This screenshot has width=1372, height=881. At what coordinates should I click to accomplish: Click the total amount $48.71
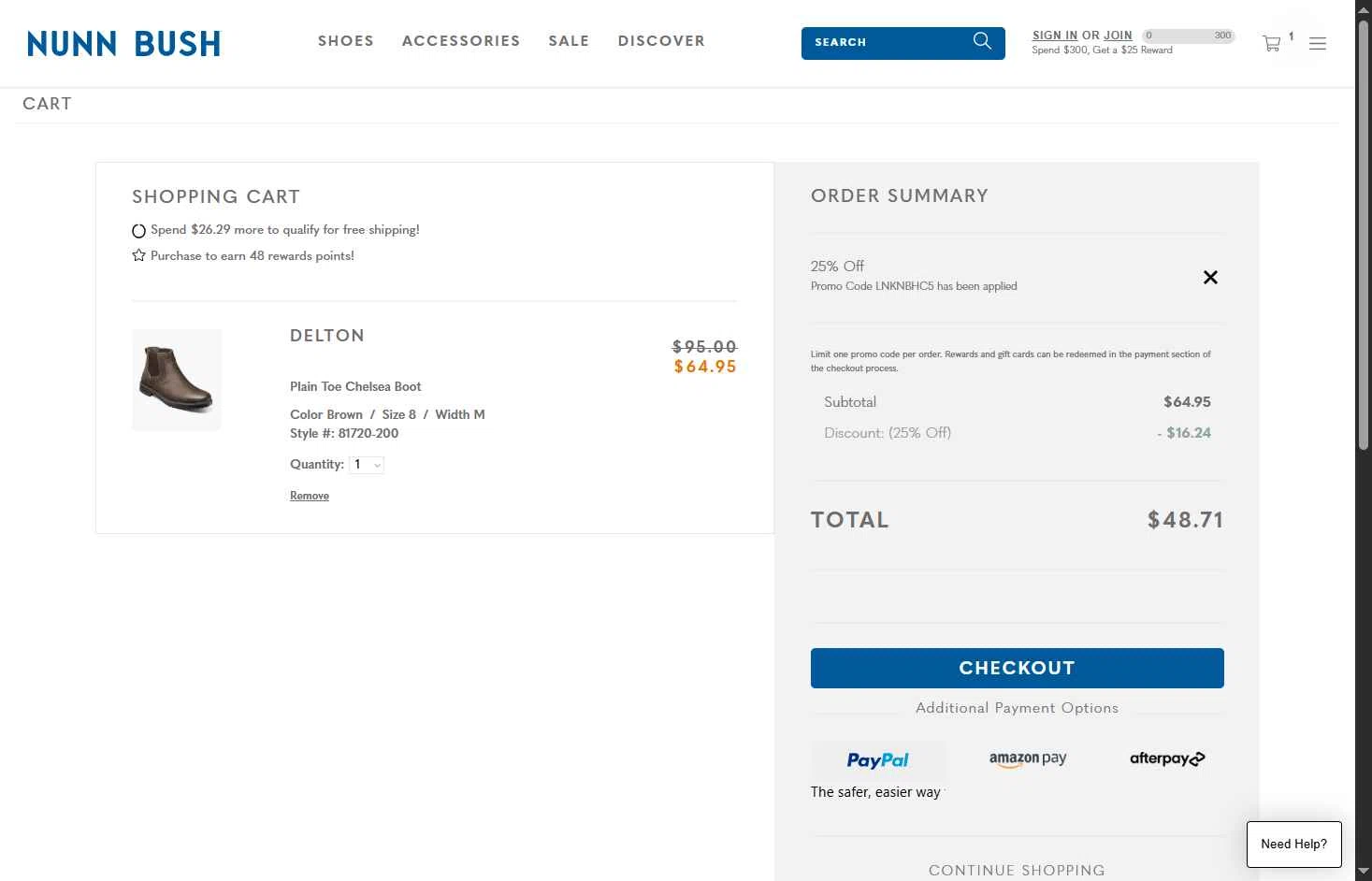point(1185,520)
